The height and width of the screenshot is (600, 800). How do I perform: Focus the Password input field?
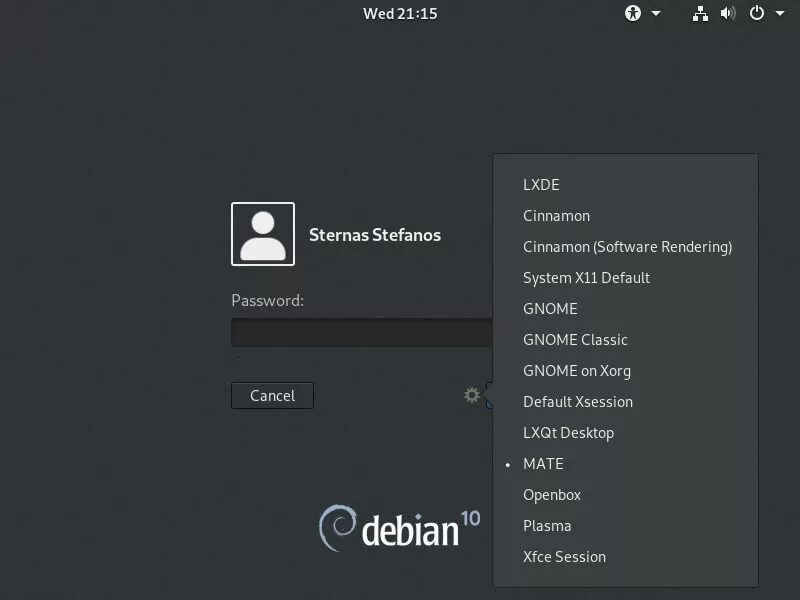[x=361, y=333]
